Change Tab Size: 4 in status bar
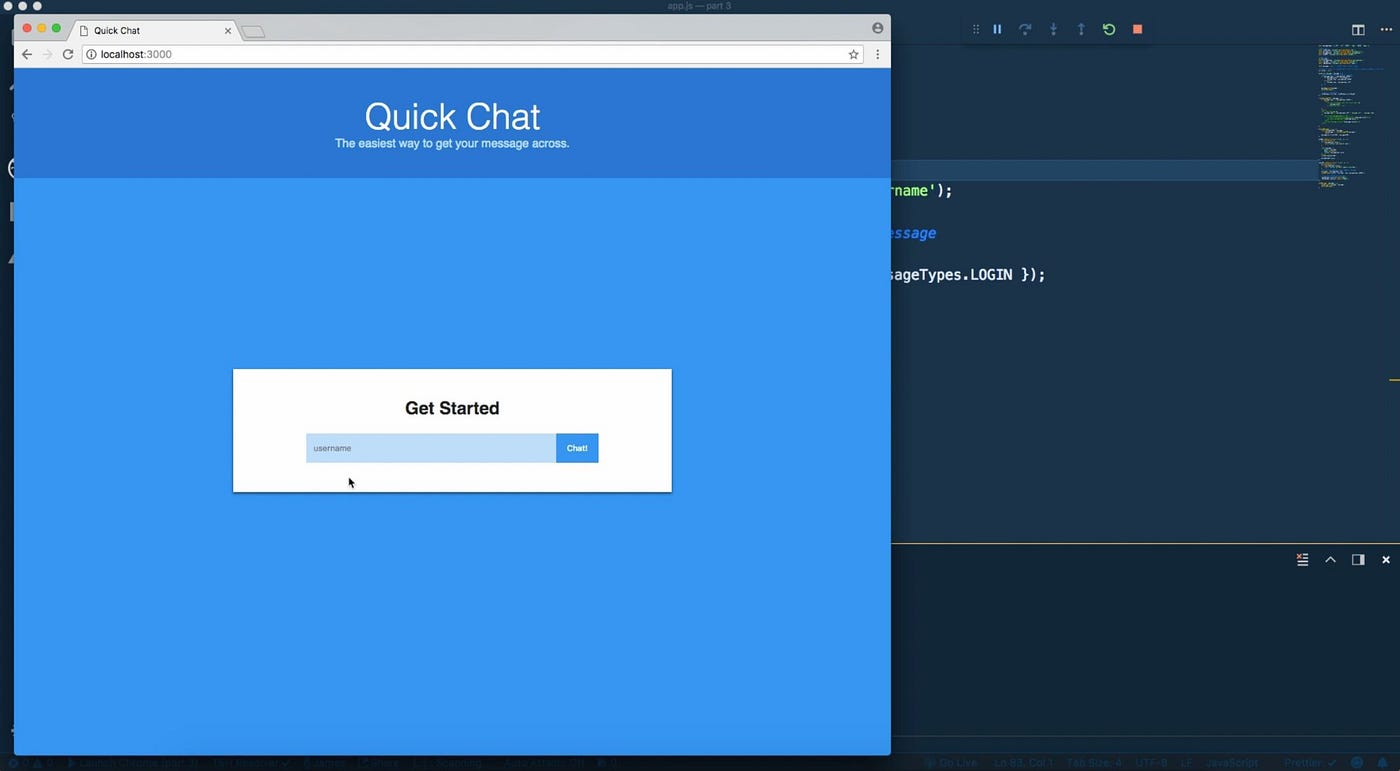 point(1094,763)
